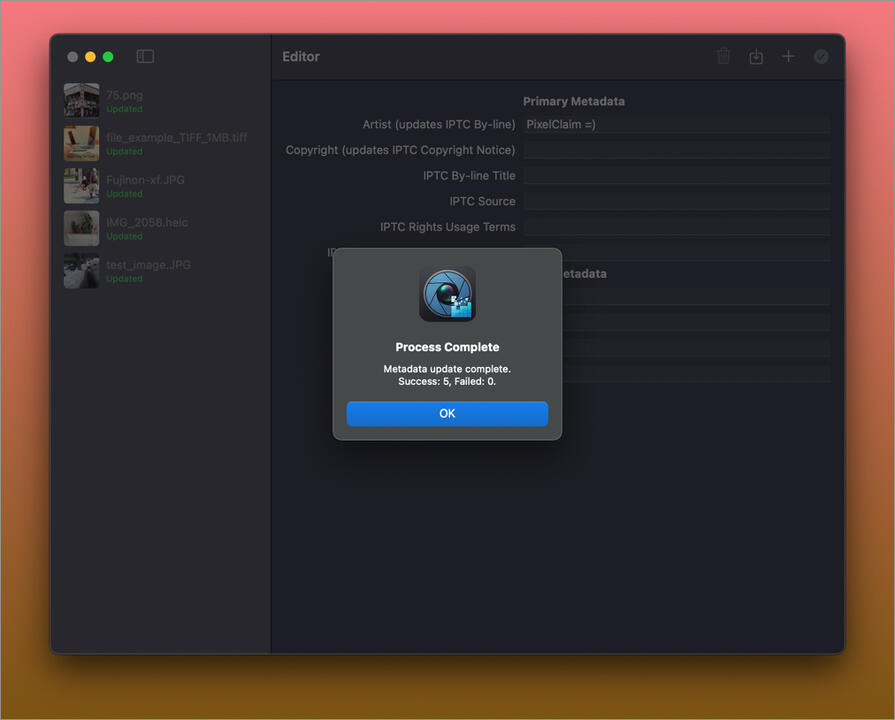The width and height of the screenshot is (895, 720).
Task: Click the trash delete icon in toolbar
Action: pos(724,57)
